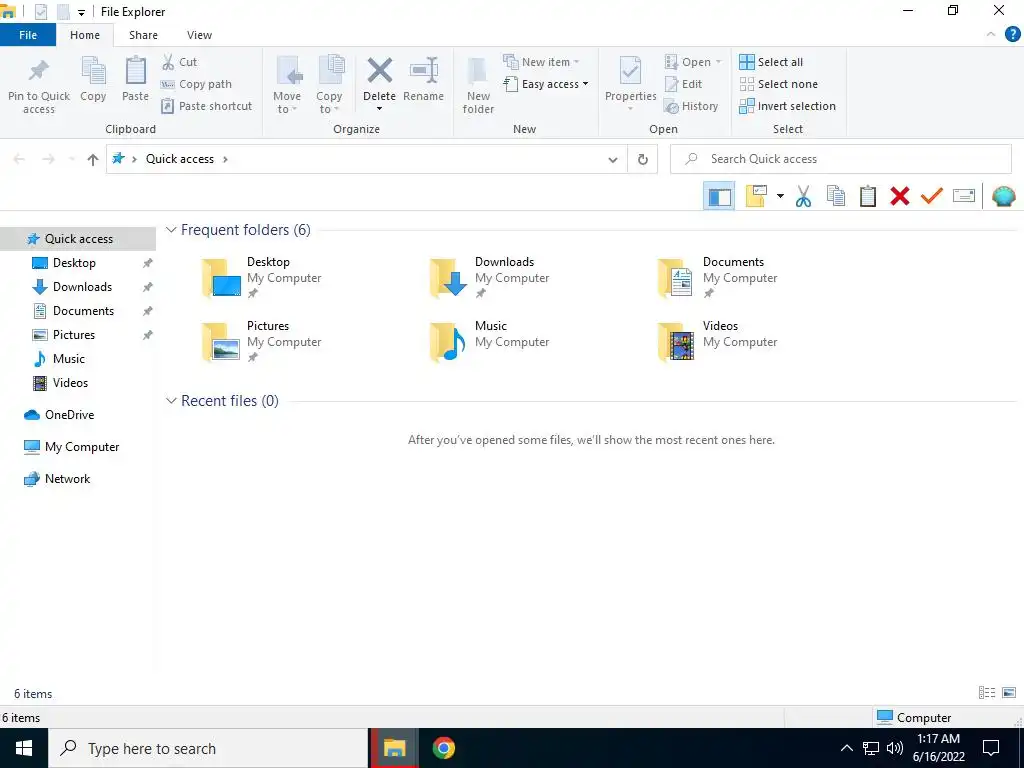Click Select all in ribbon
1024x768 pixels.
(771, 62)
